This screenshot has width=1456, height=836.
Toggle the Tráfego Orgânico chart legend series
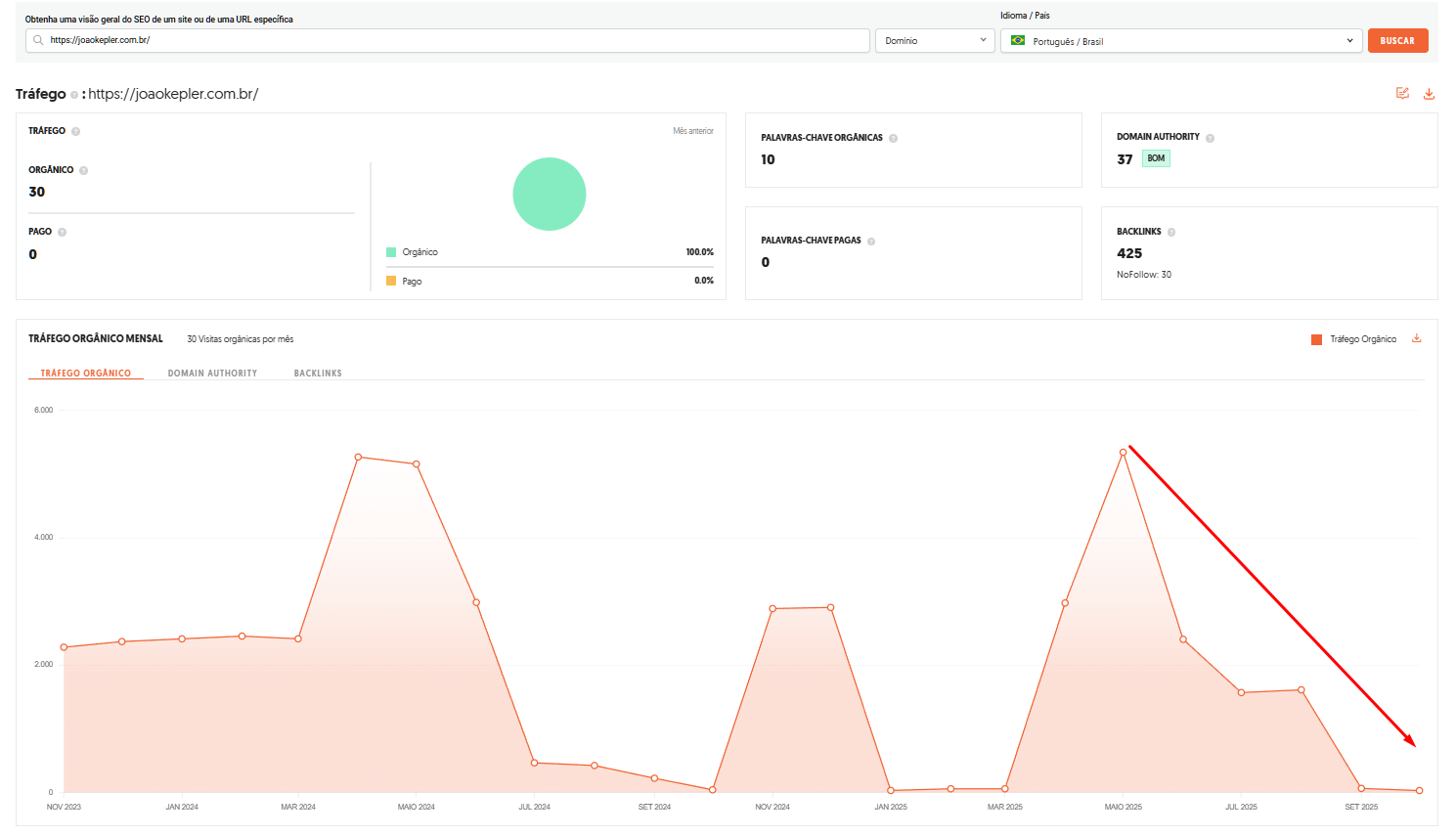(1354, 339)
